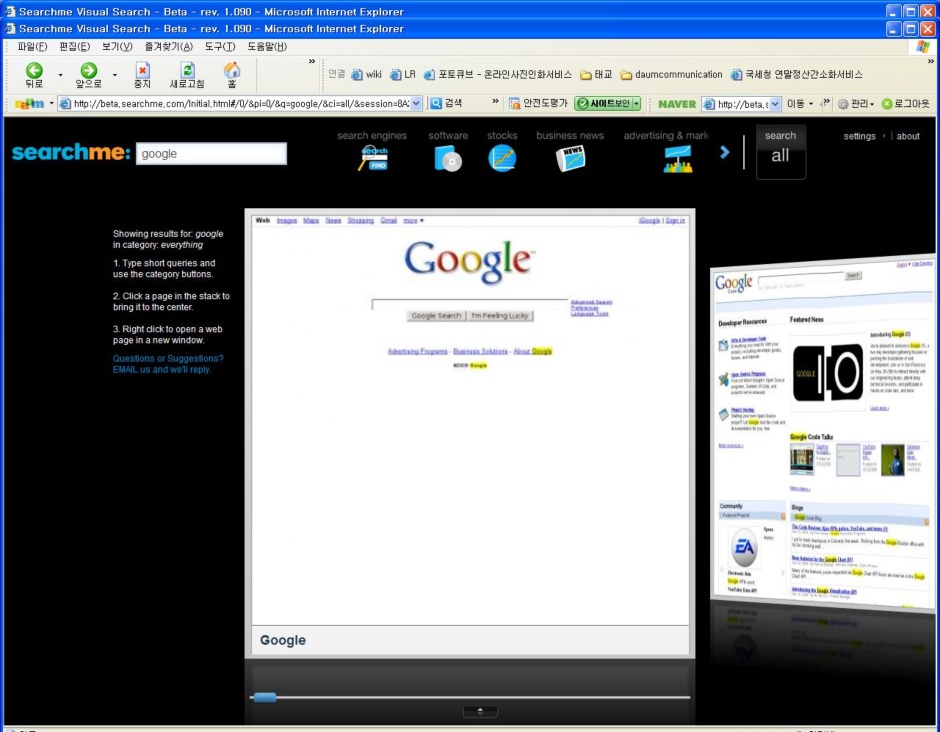Click the 로그아웃 logout button
Image resolution: width=940 pixels, height=732 pixels.
pos(905,104)
